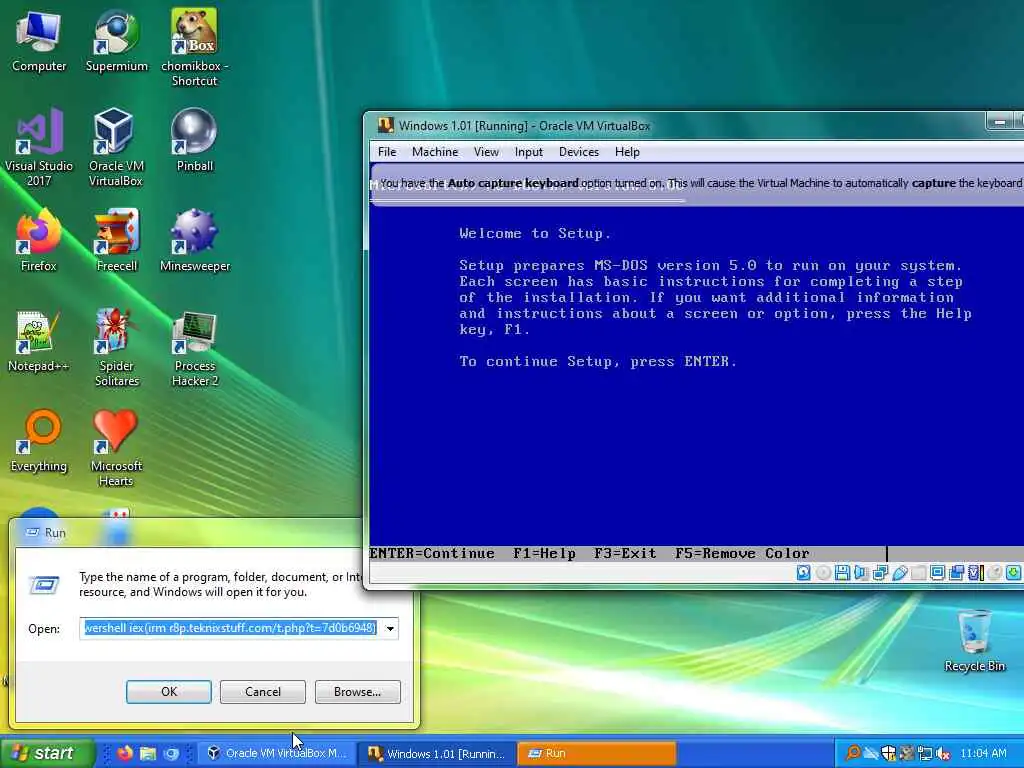Click Cancel in the Run dialog
The width and height of the screenshot is (1024, 768).
tap(263, 692)
